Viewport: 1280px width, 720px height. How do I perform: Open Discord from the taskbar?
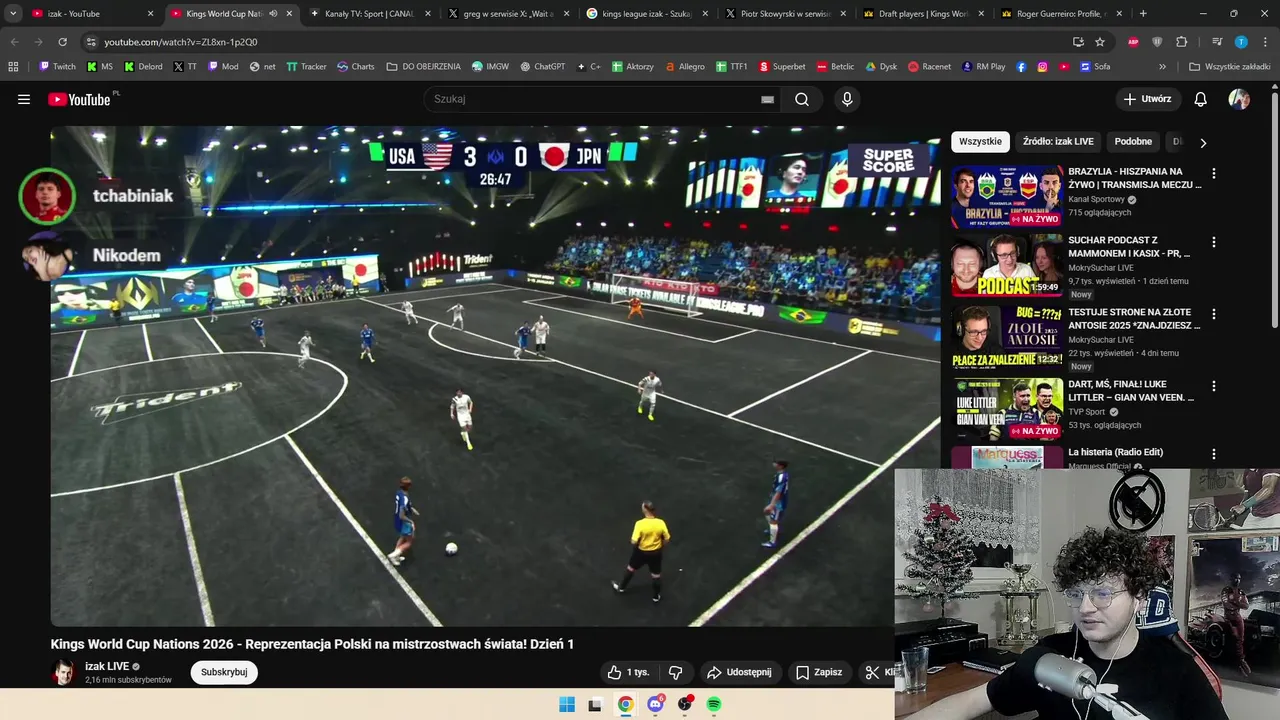(655, 704)
